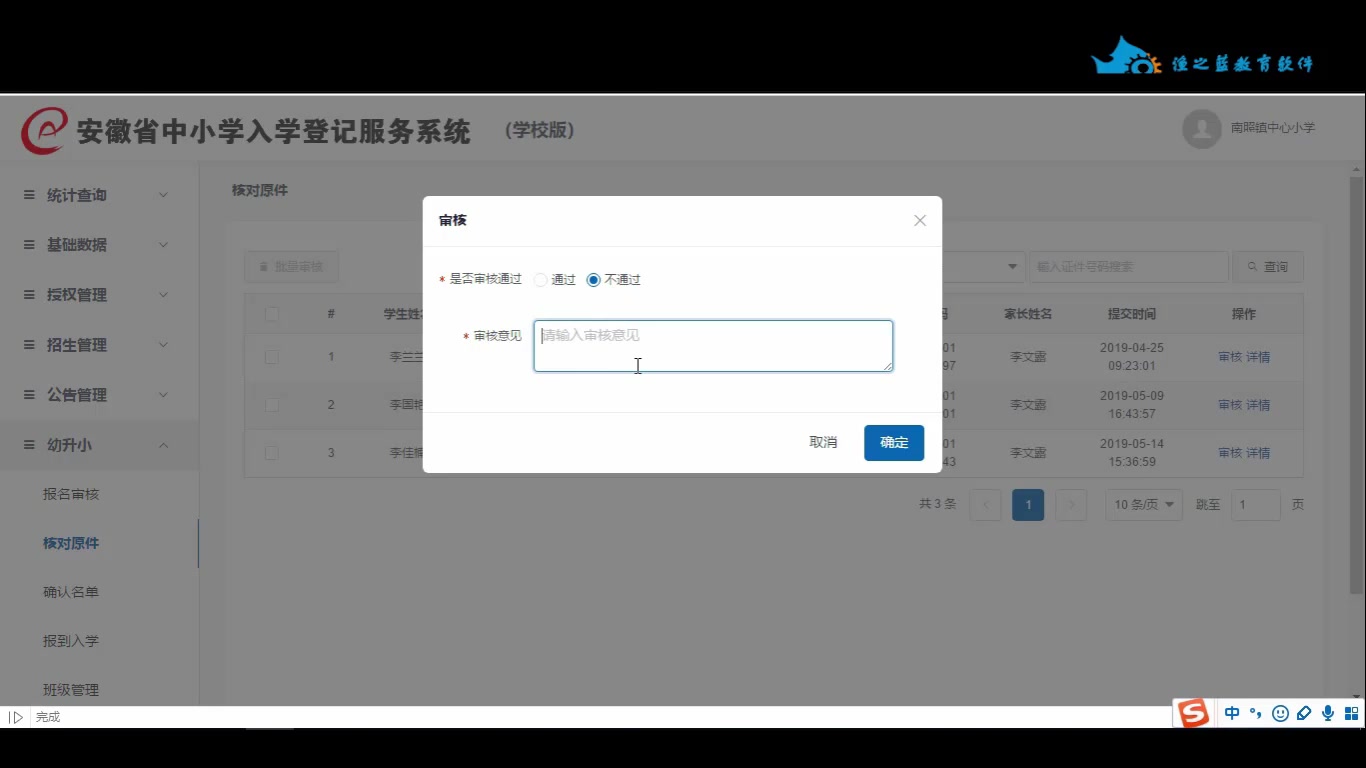The height and width of the screenshot is (768, 1366).
Task: Click the pen skin icon in IME bar
Action: click(1304, 713)
